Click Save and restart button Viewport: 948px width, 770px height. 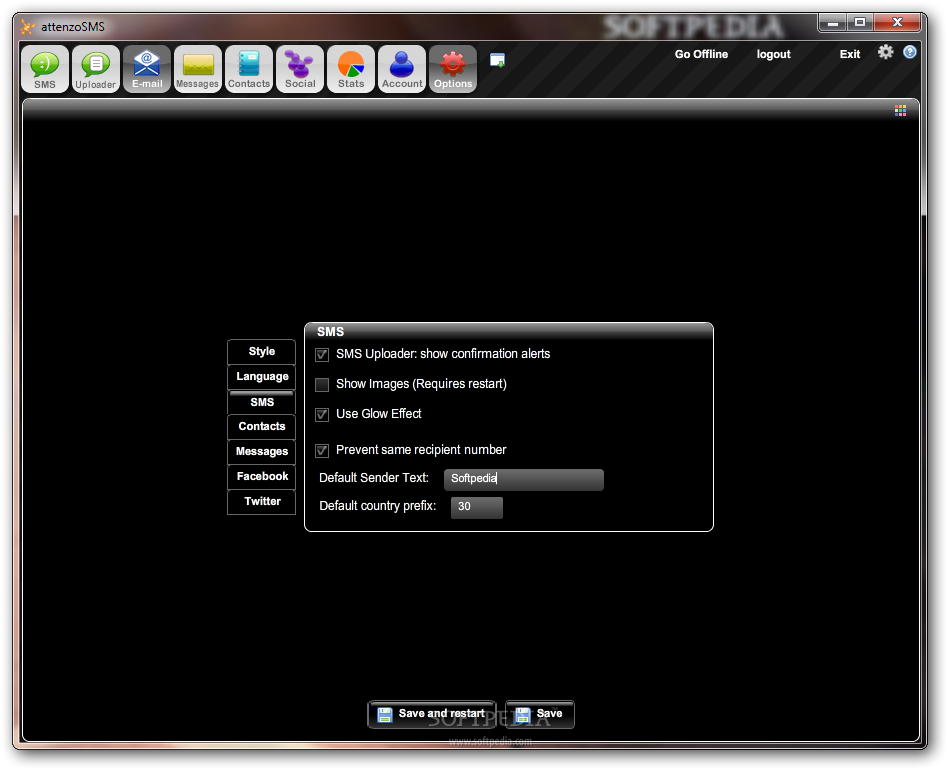tap(432, 714)
